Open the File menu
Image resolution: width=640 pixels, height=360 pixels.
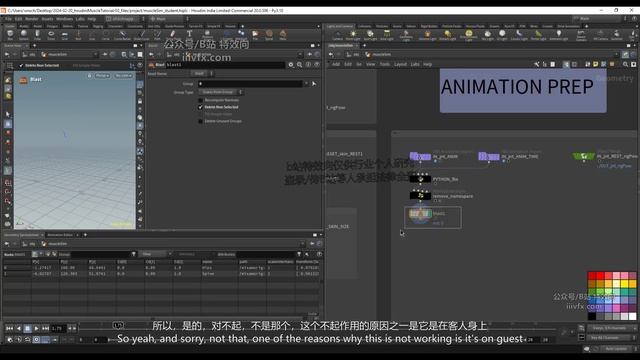8,19
